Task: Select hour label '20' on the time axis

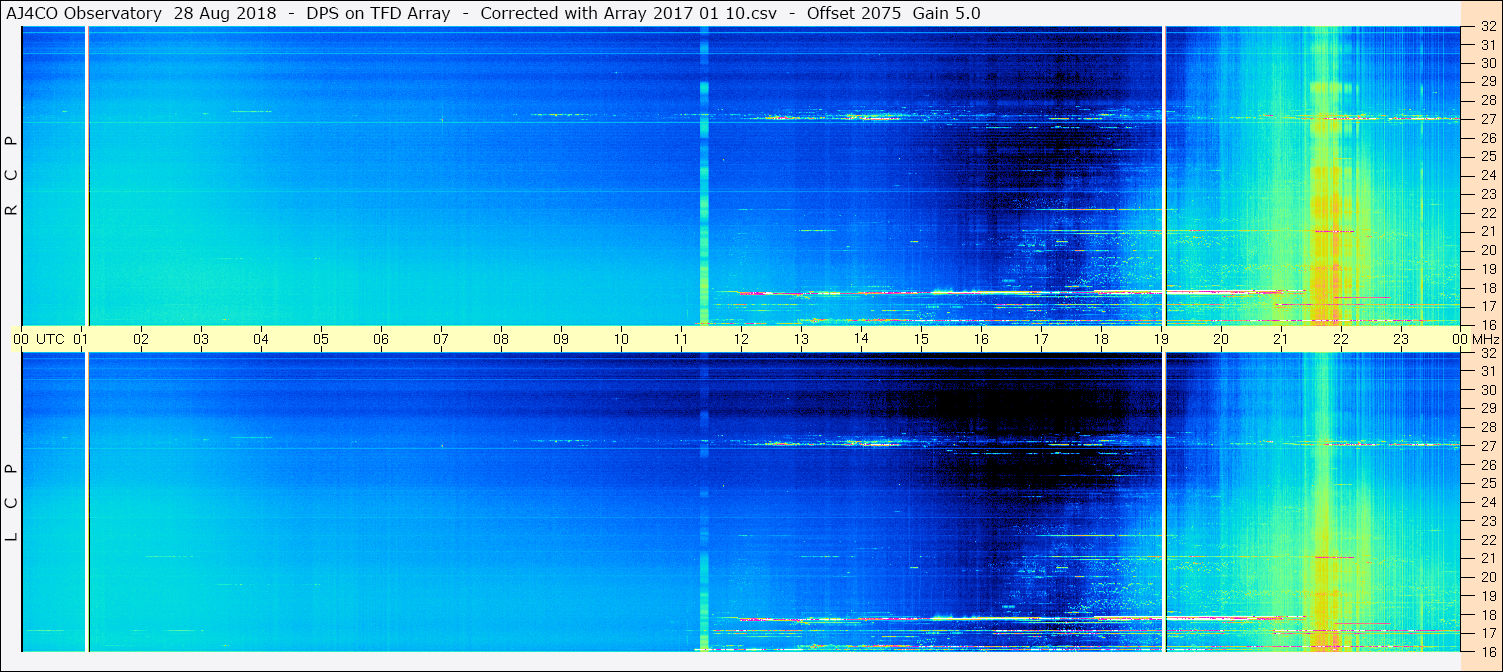Action: tap(1221, 339)
